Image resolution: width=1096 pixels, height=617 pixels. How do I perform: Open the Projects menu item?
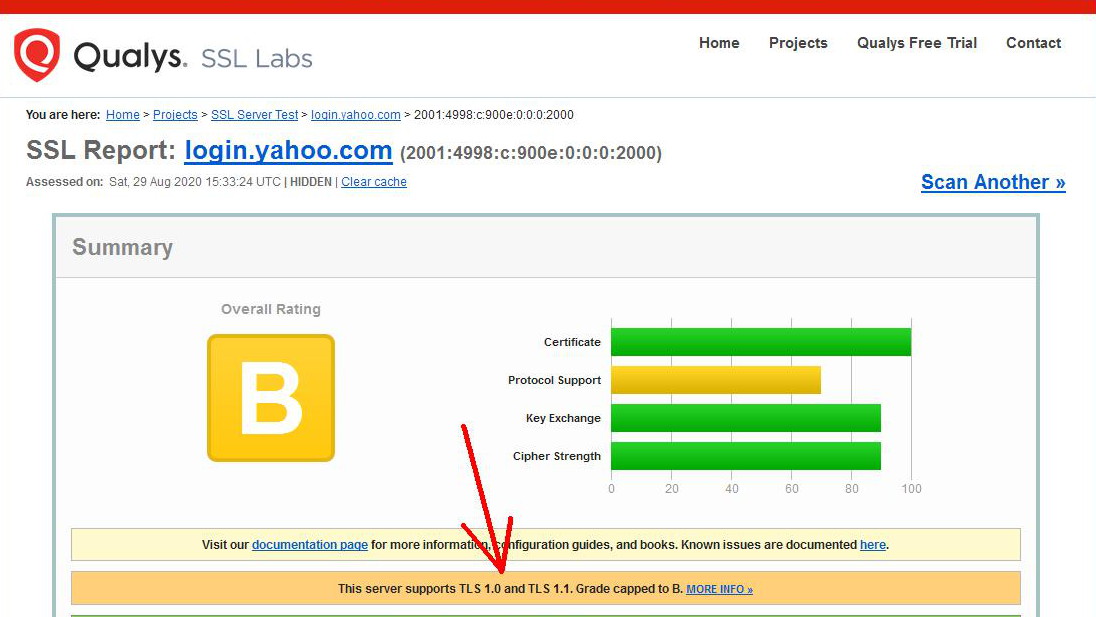[798, 43]
